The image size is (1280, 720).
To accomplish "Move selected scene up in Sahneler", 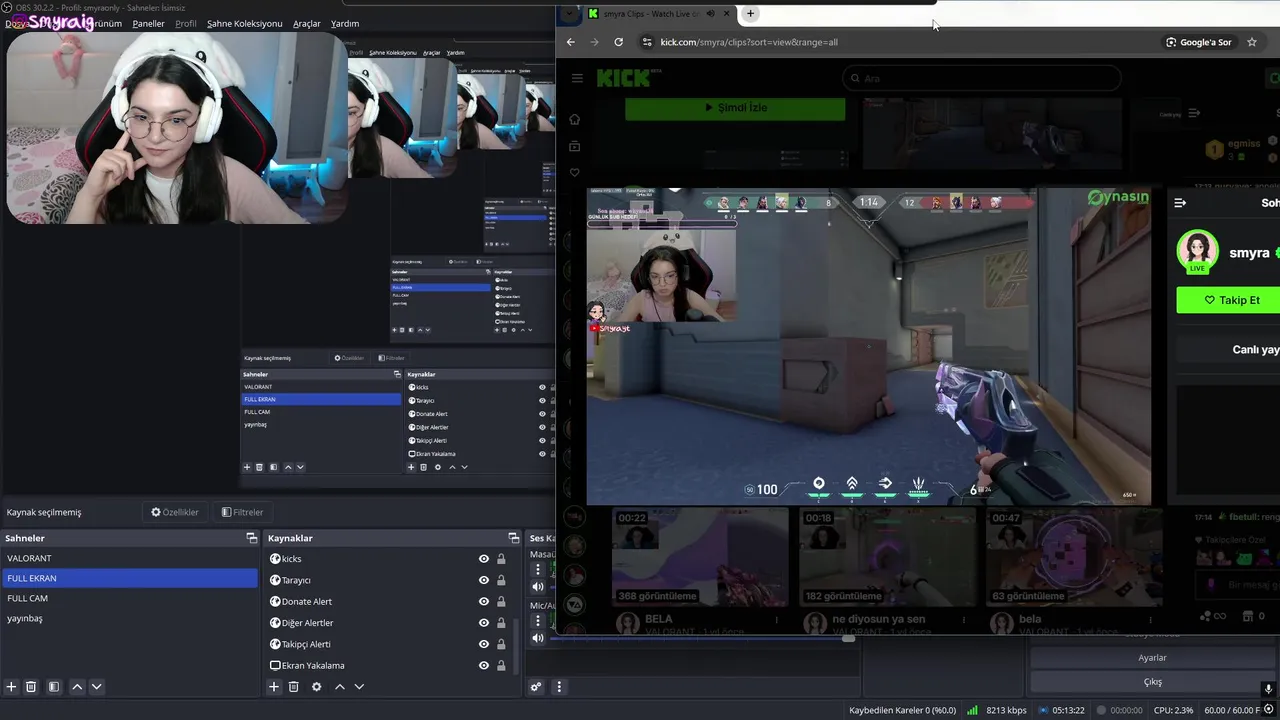I will point(77,687).
